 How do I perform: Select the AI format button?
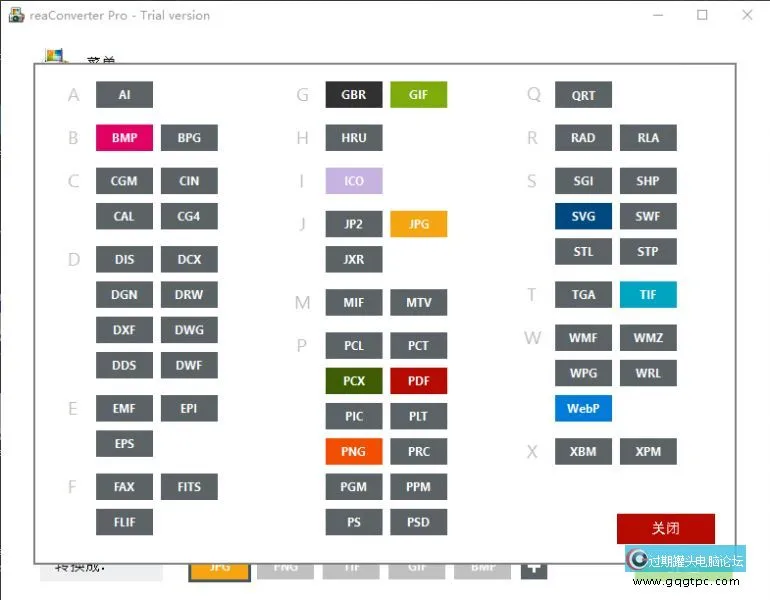(x=124, y=95)
